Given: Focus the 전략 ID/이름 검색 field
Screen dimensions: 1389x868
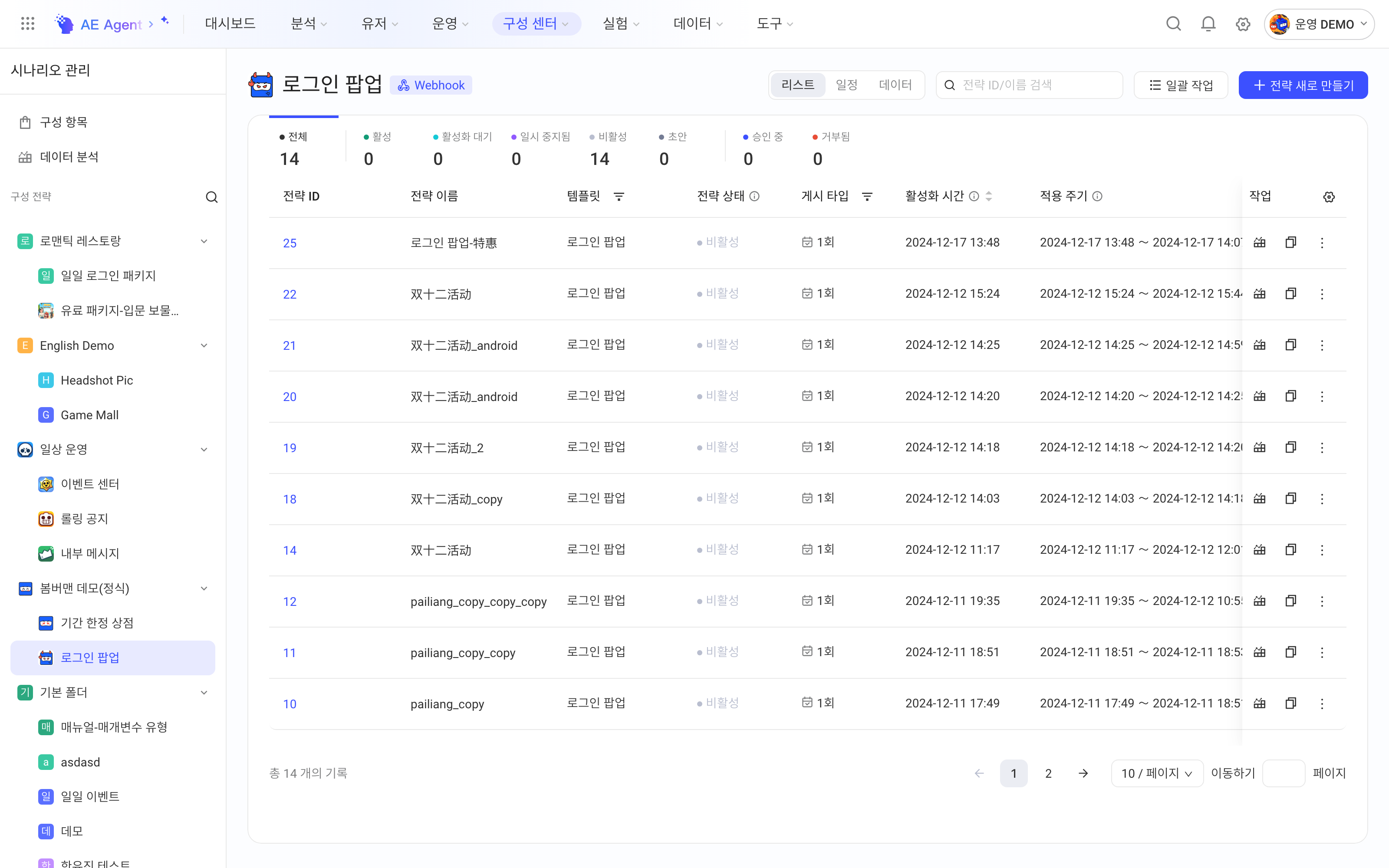Looking at the screenshot, I should click(1029, 85).
